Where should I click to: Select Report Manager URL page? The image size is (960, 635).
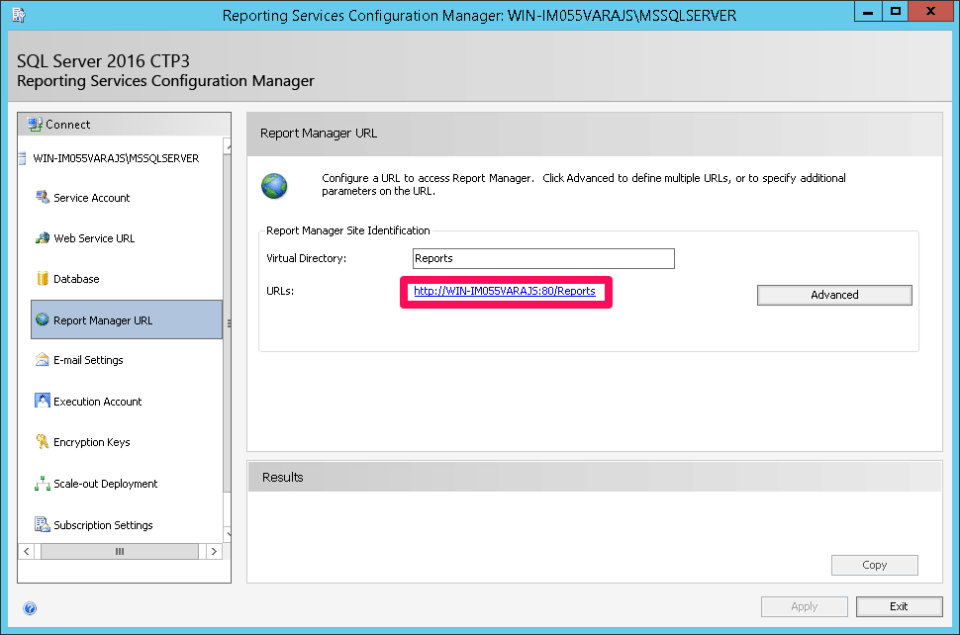pos(127,320)
